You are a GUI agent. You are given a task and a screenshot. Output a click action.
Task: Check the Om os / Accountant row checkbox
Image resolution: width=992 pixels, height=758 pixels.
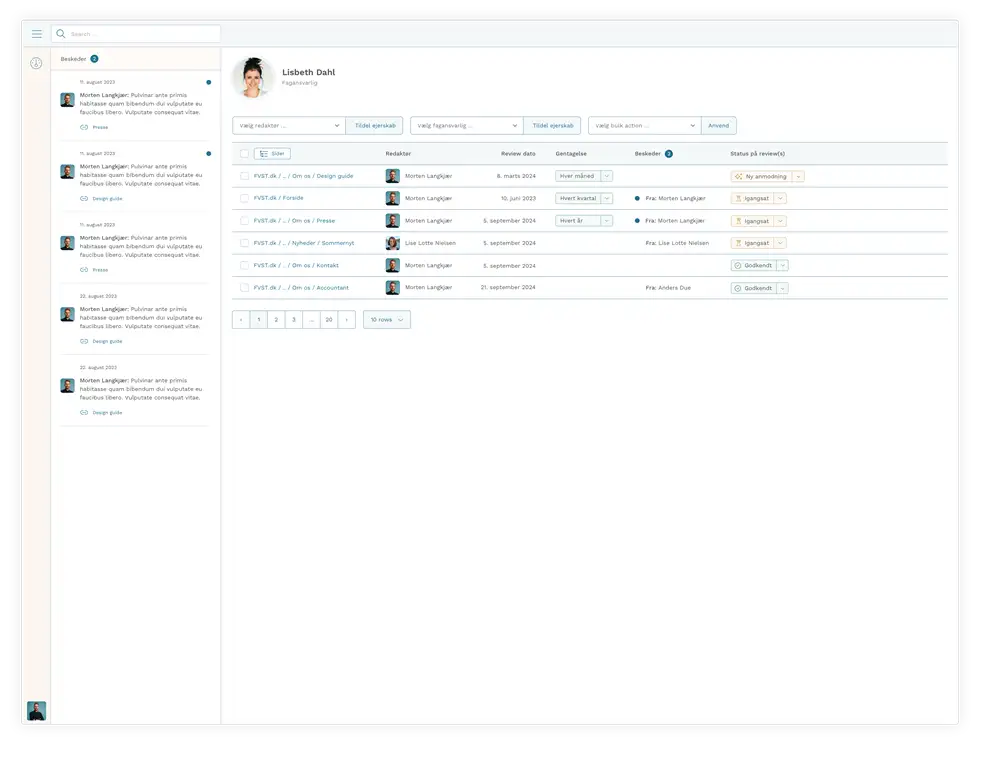245,288
